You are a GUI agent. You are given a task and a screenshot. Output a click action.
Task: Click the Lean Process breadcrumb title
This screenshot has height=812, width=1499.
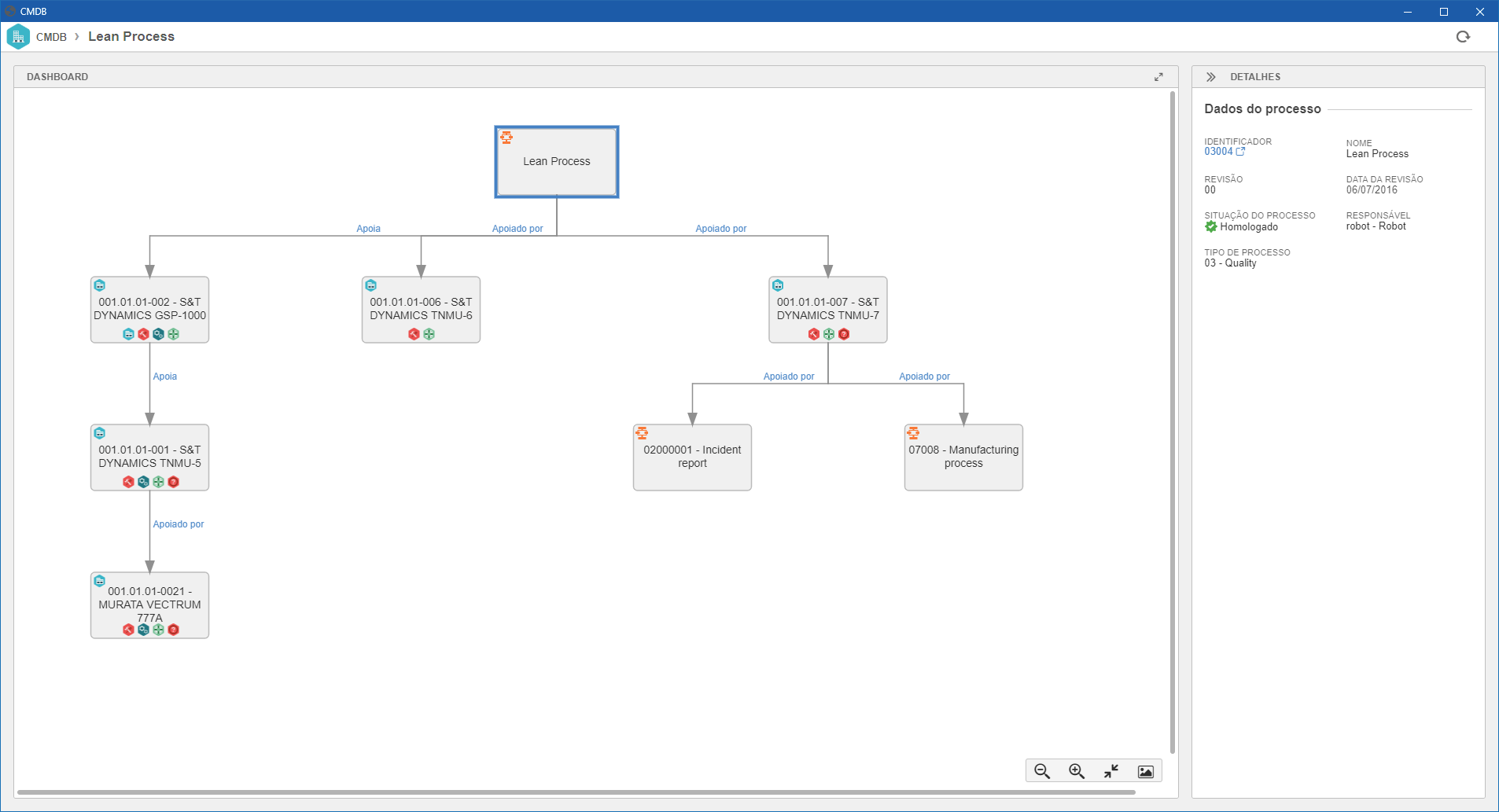[131, 36]
